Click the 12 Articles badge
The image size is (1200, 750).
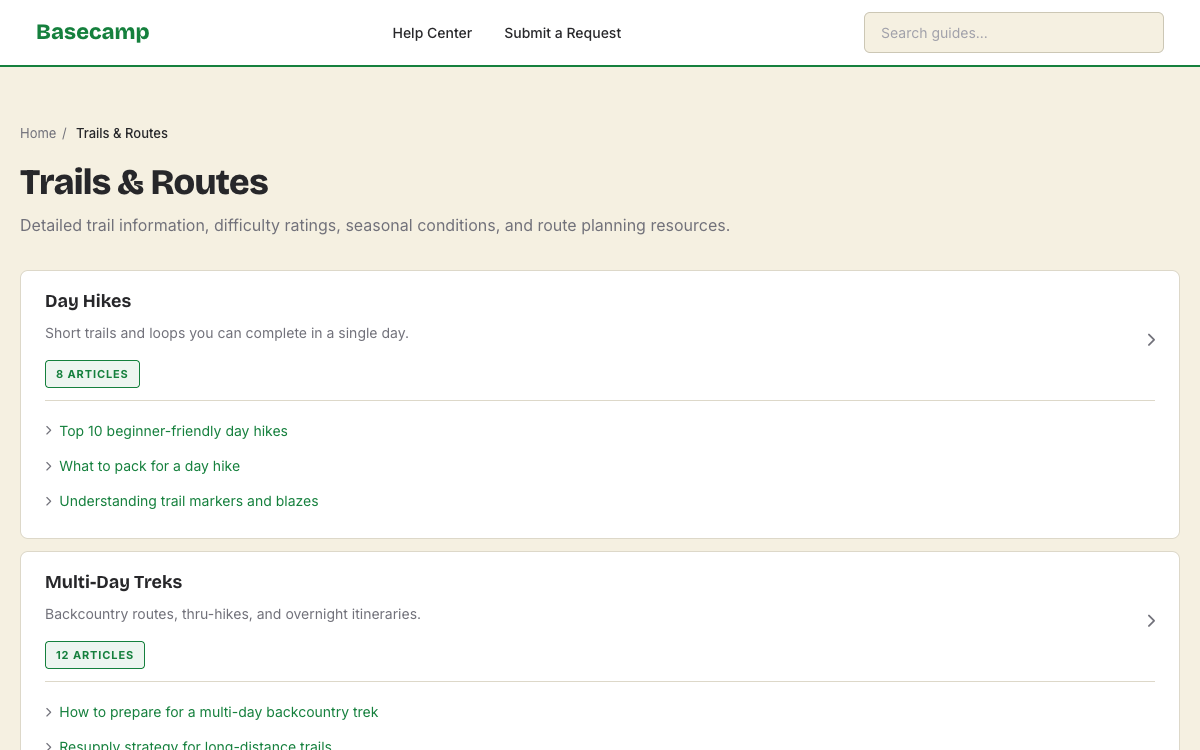coord(95,655)
